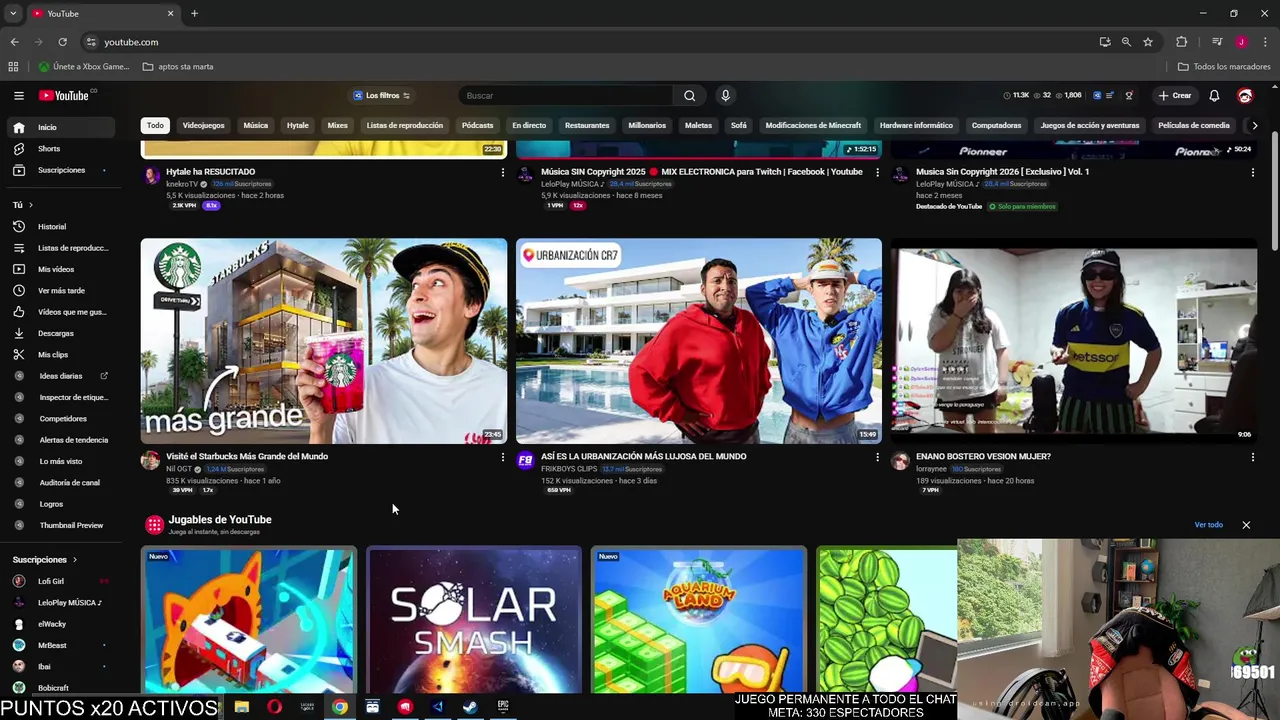Reload the page in Chrome
Screen dimensions: 1280x720
click(x=62, y=42)
